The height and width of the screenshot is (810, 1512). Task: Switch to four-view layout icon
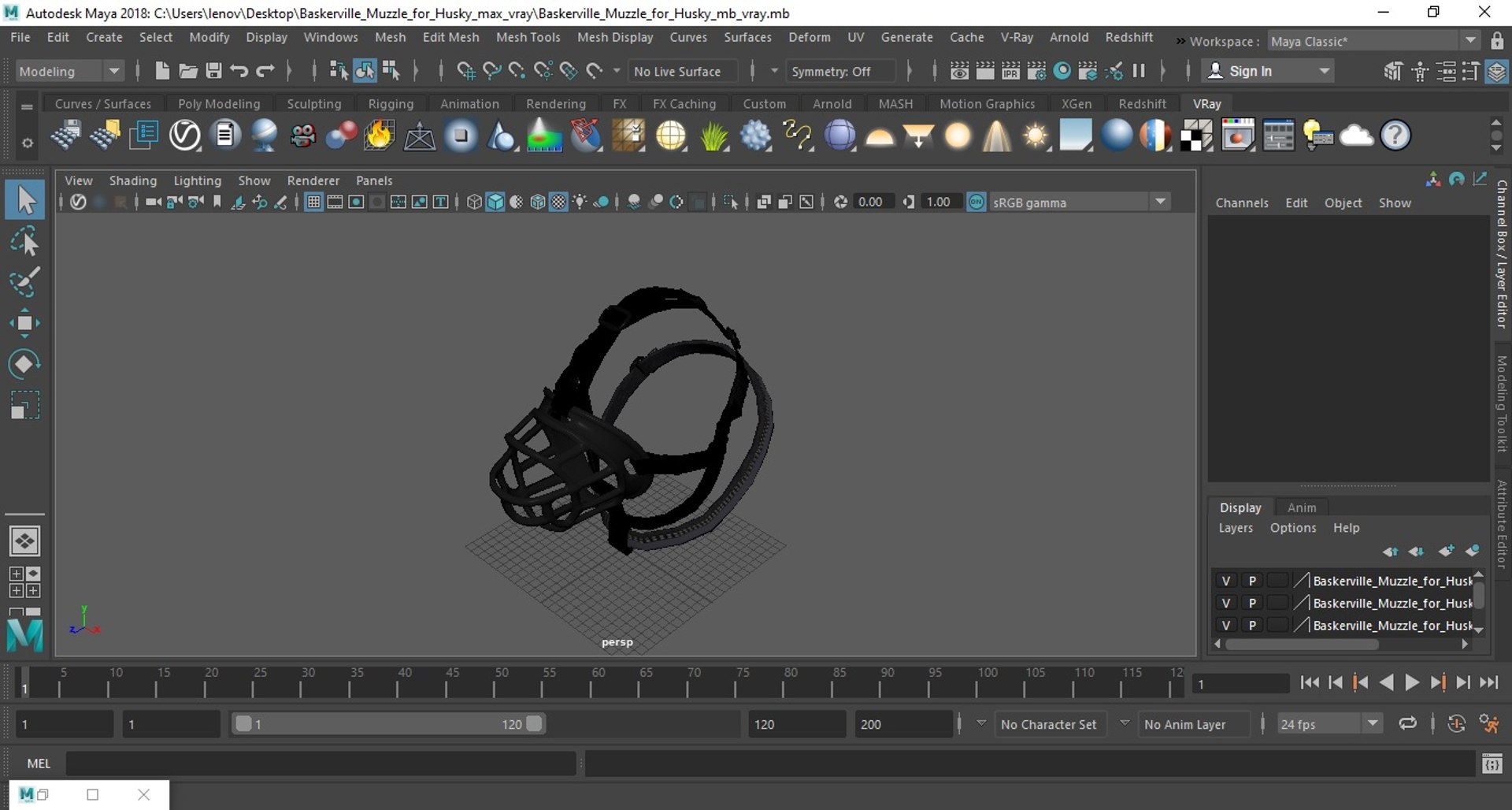[24, 582]
